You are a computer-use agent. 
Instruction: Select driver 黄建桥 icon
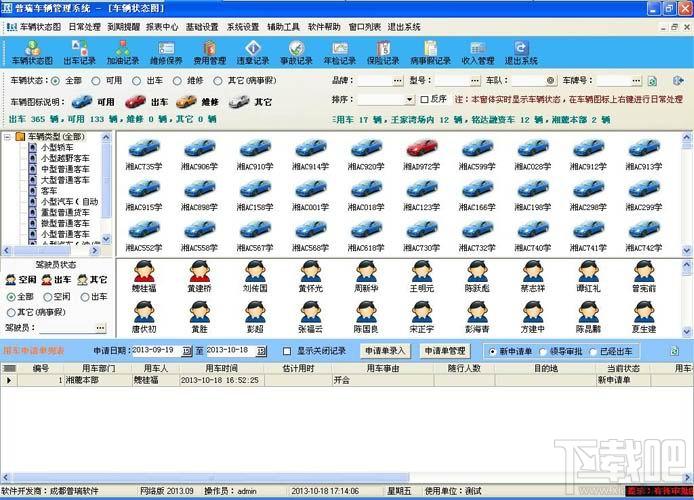click(199, 276)
